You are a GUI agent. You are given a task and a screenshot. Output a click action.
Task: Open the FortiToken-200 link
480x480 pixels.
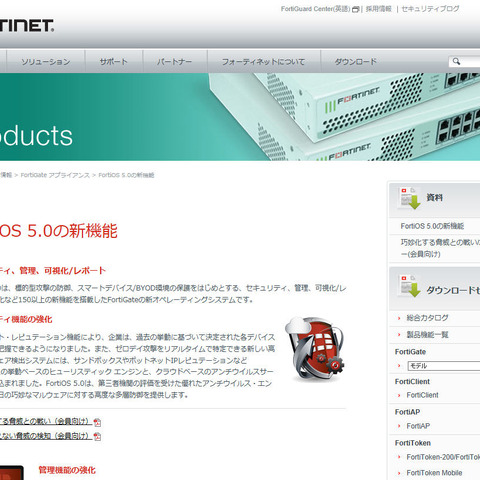[x=443, y=457]
